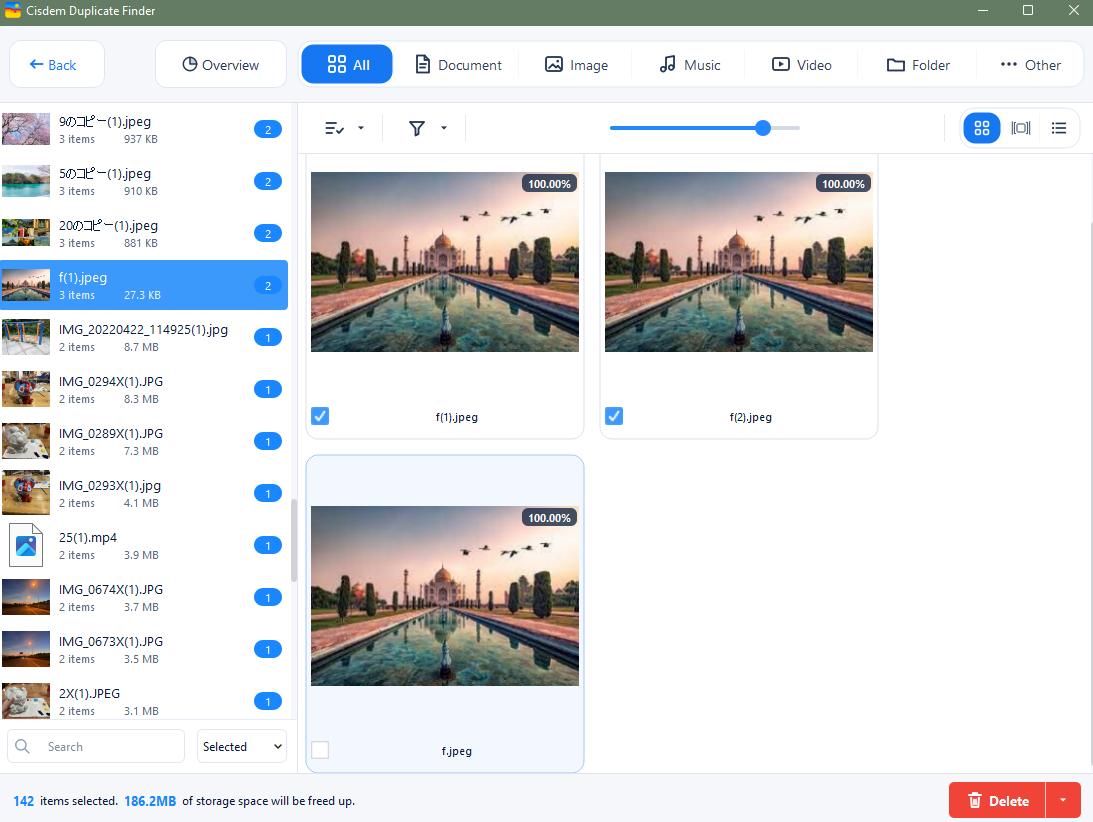Viewport: 1093px width, 822px height.
Task: Open the IMG_0293X(1).jpg group
Action: pos(144,493)
